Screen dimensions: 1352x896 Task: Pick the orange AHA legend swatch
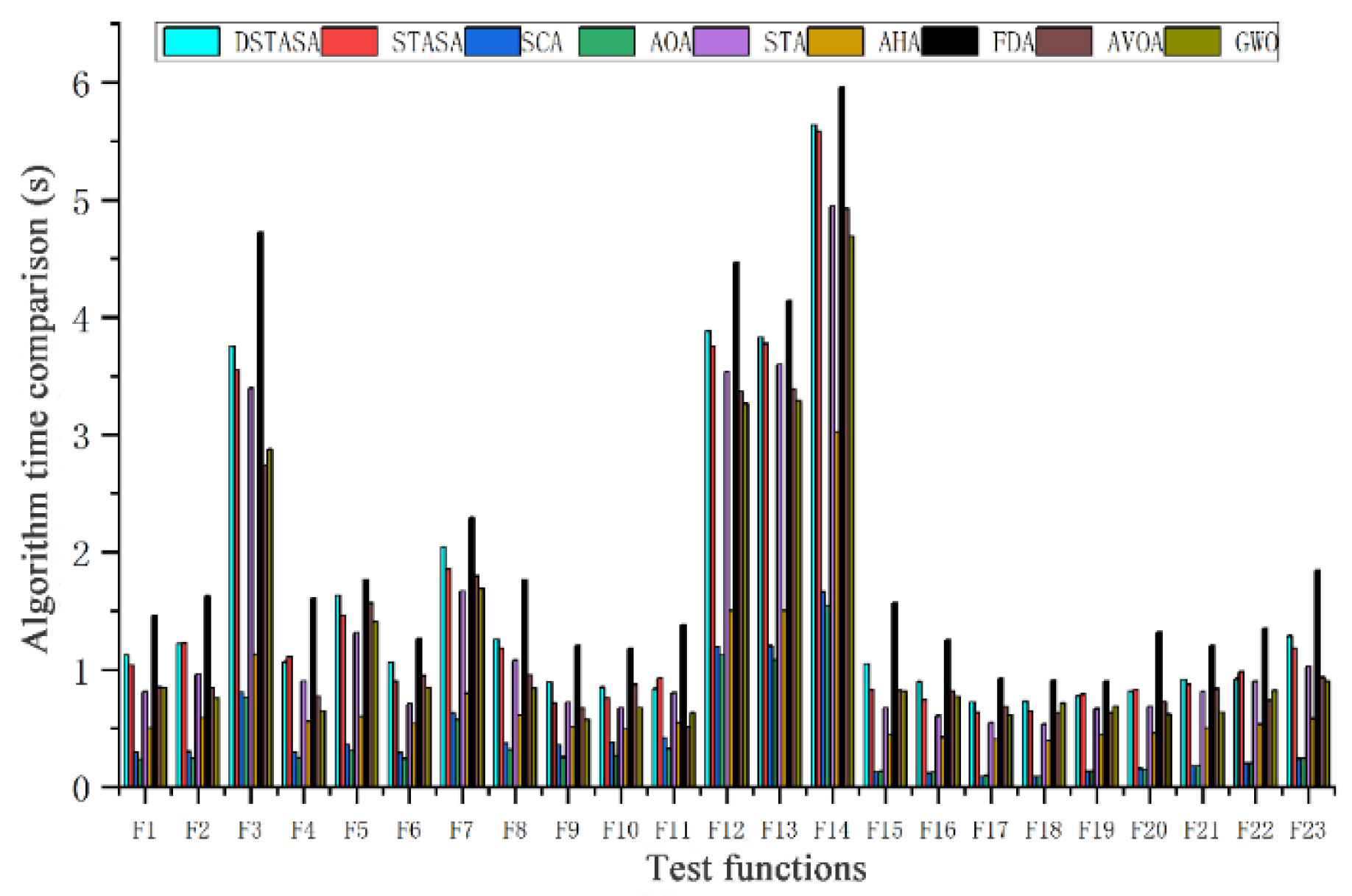click(x=835, y=42)
